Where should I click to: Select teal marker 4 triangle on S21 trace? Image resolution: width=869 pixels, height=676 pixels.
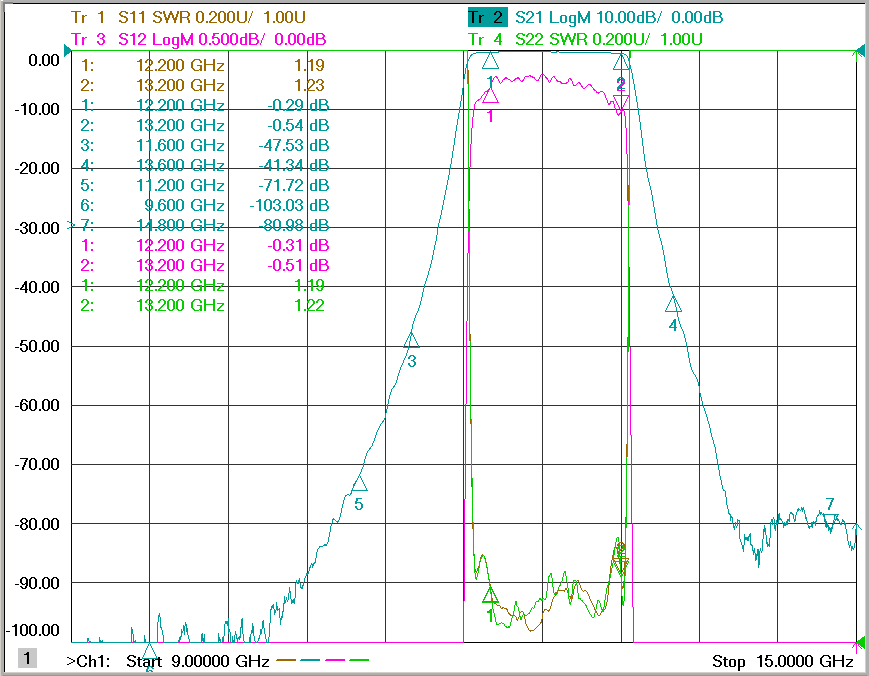673,304
